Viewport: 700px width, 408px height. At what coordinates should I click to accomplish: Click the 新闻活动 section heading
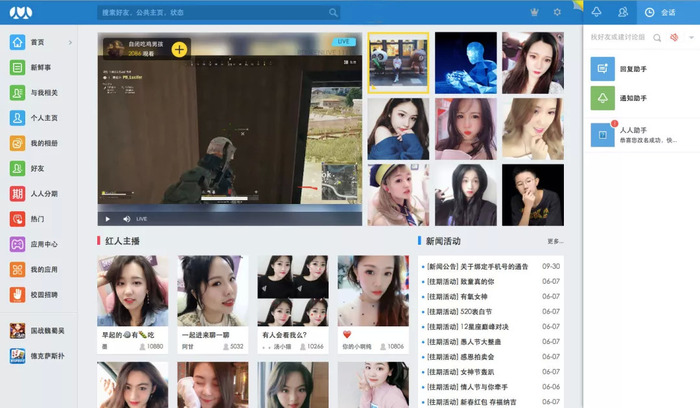point(443,241)
